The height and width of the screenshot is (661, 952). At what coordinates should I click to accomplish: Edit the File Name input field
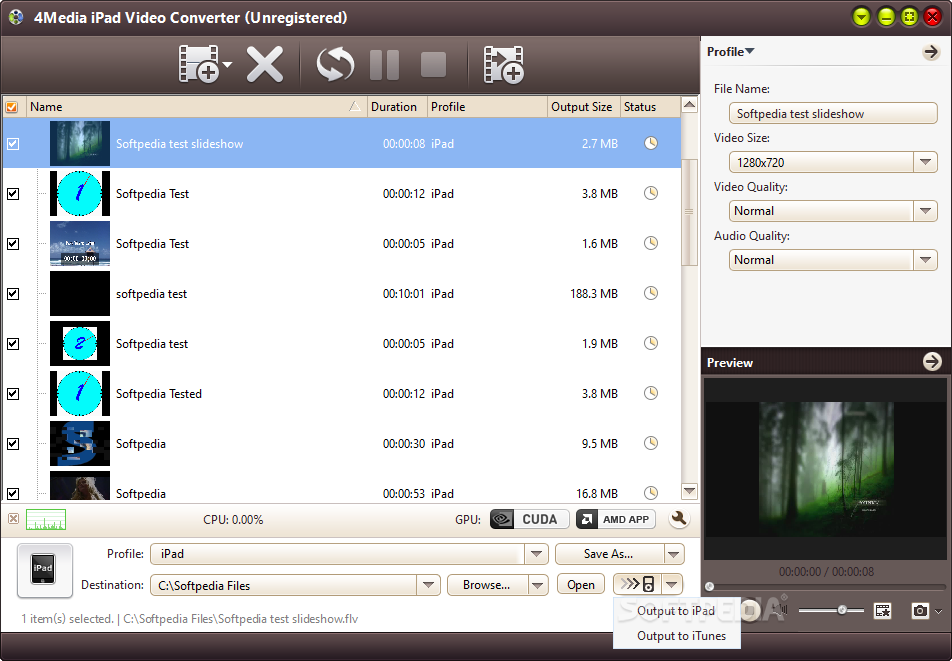[832, 114]
